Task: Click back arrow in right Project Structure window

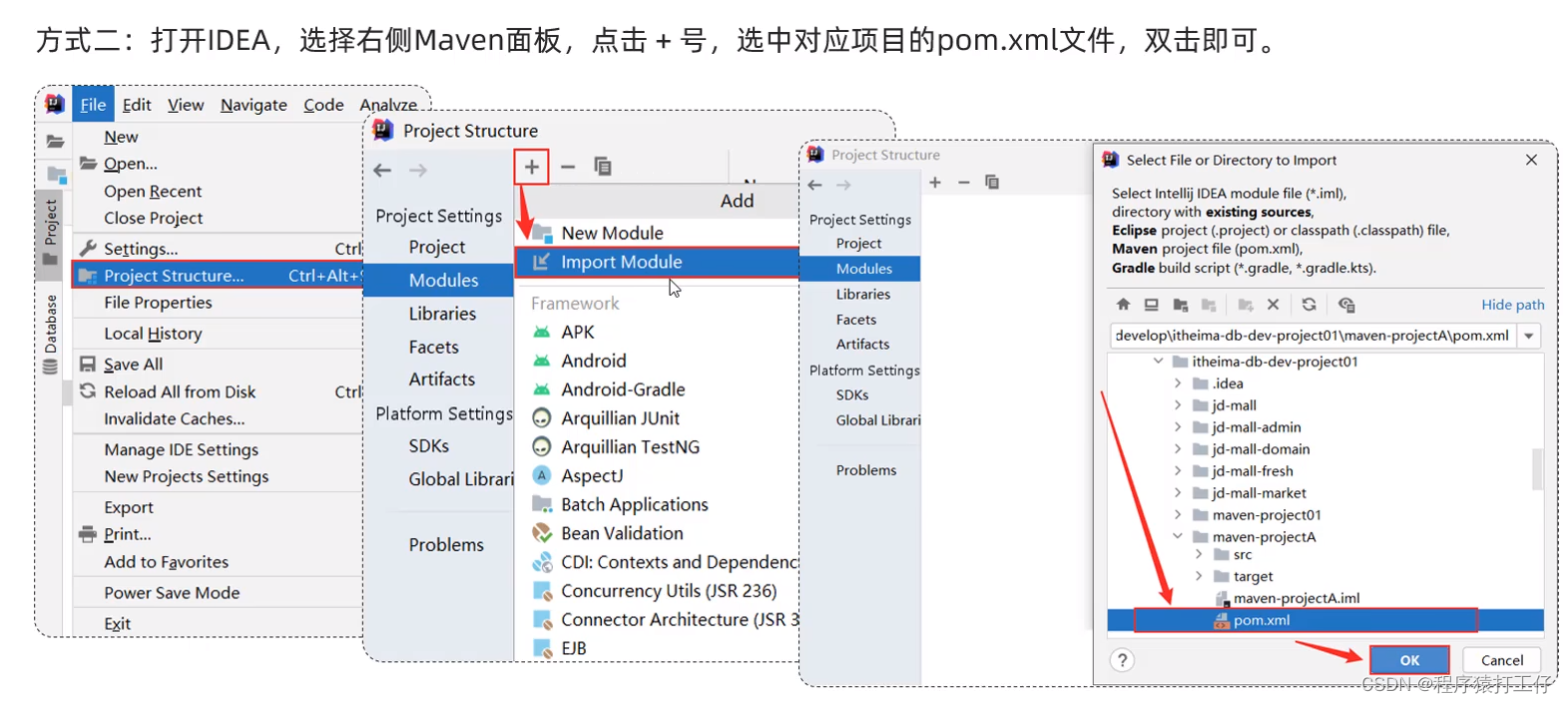Action: click(815, 185)
